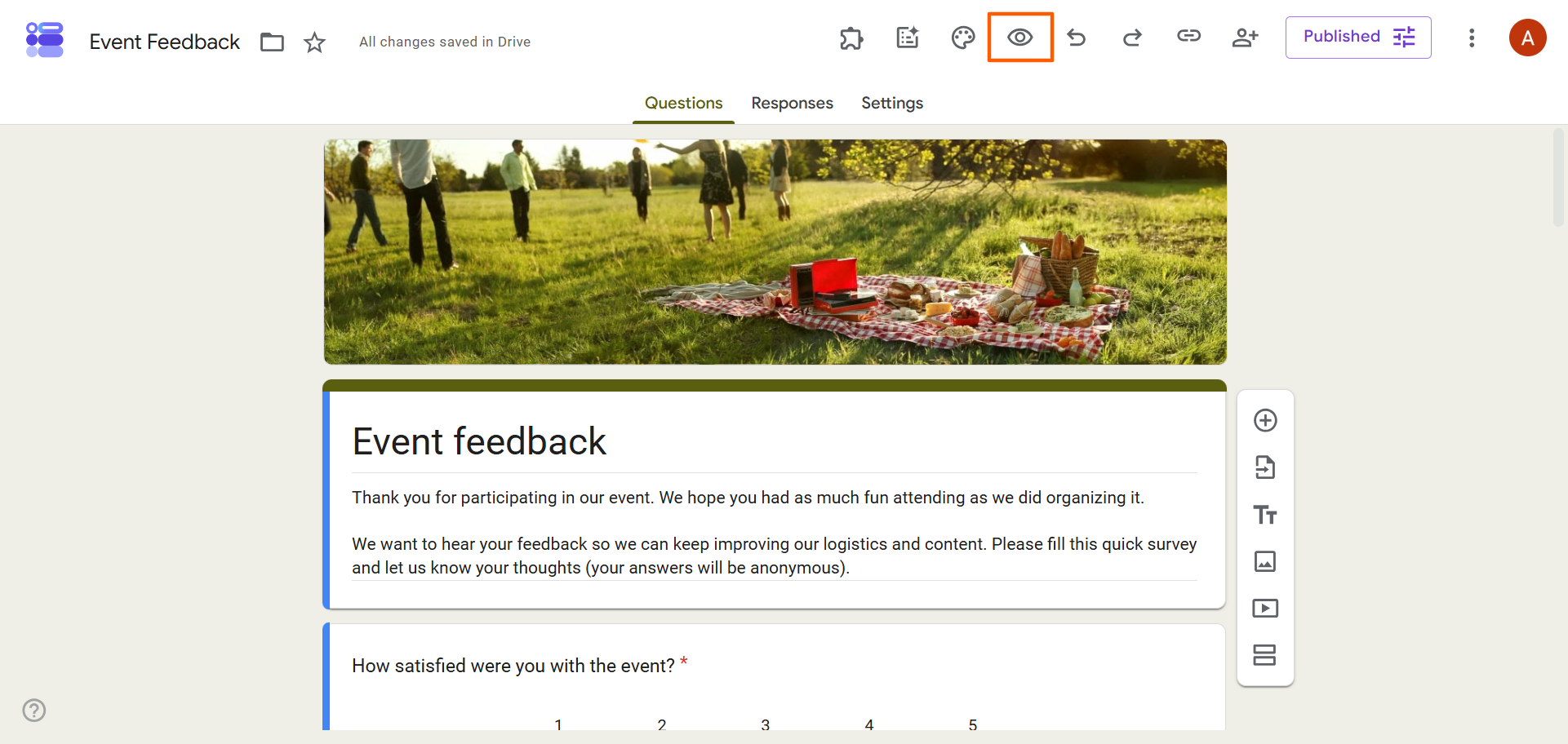Redo the last change
The height and width of the screenshot is (744, 1568).
pyautogui.click(x=1132, y=38)
